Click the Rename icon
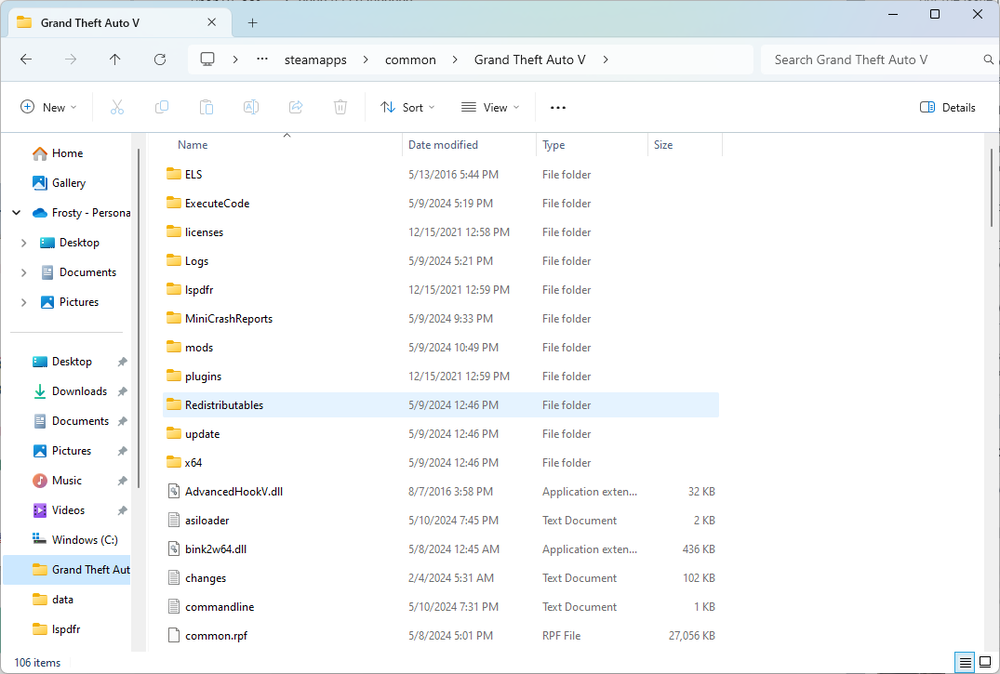Screen dimensions: 1000x674 click(x=251, y=107)
